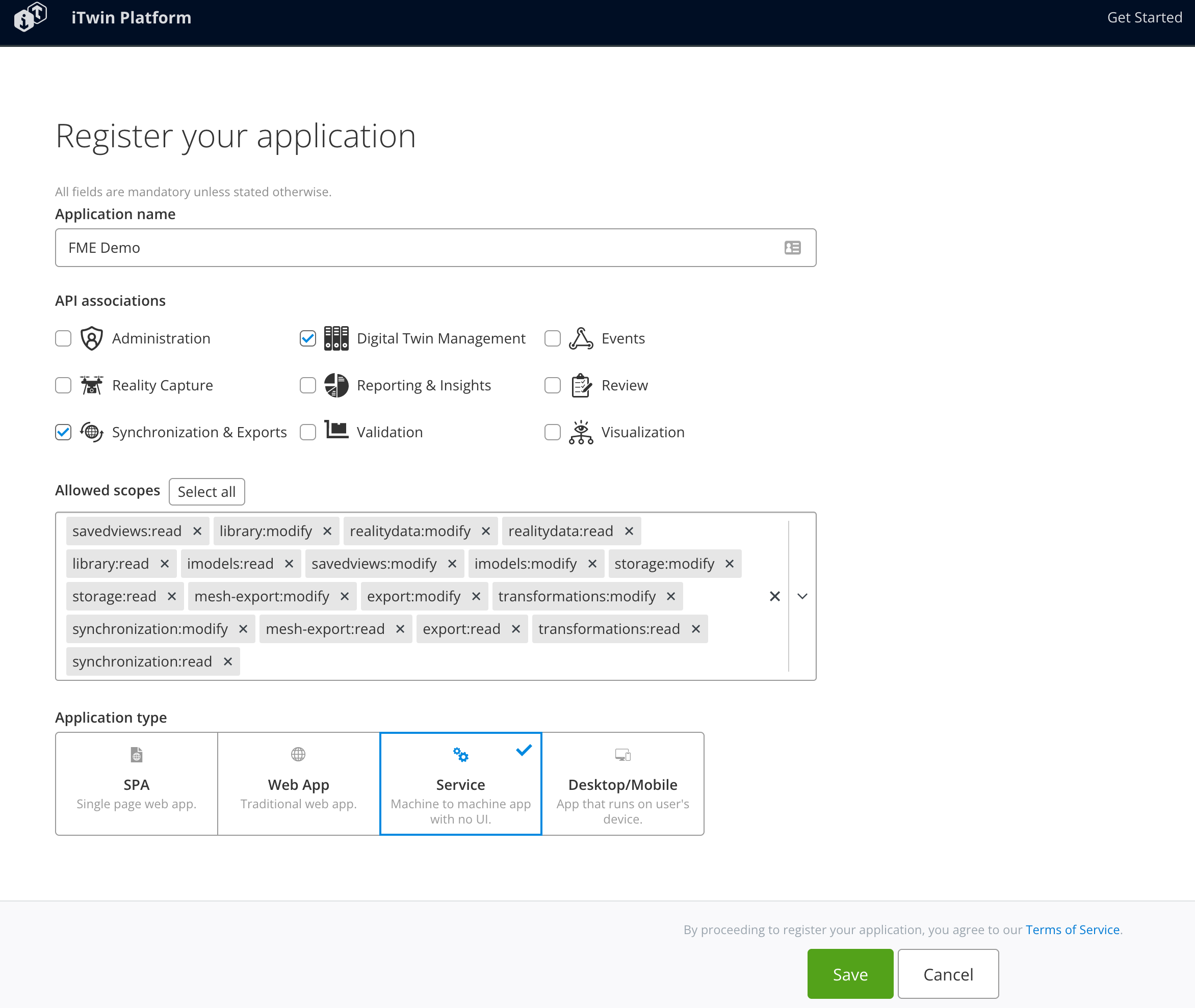This screenshot has height=1008, width=1195.
Task: Click the Reporting & Insights pie icon
Action: pos(336,385)
